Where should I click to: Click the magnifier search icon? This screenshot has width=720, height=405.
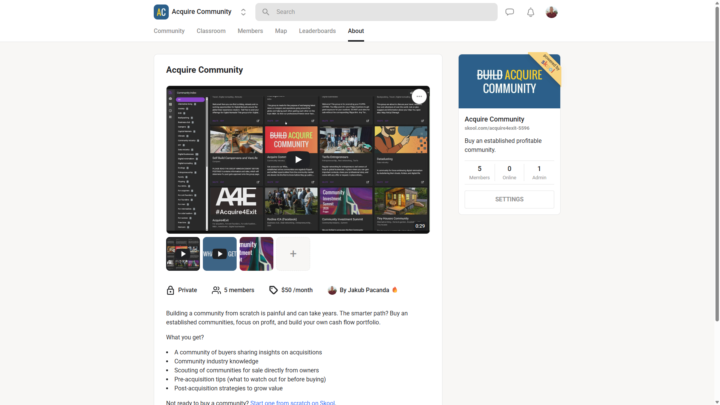pyautogui.click(x=265, y=12)
